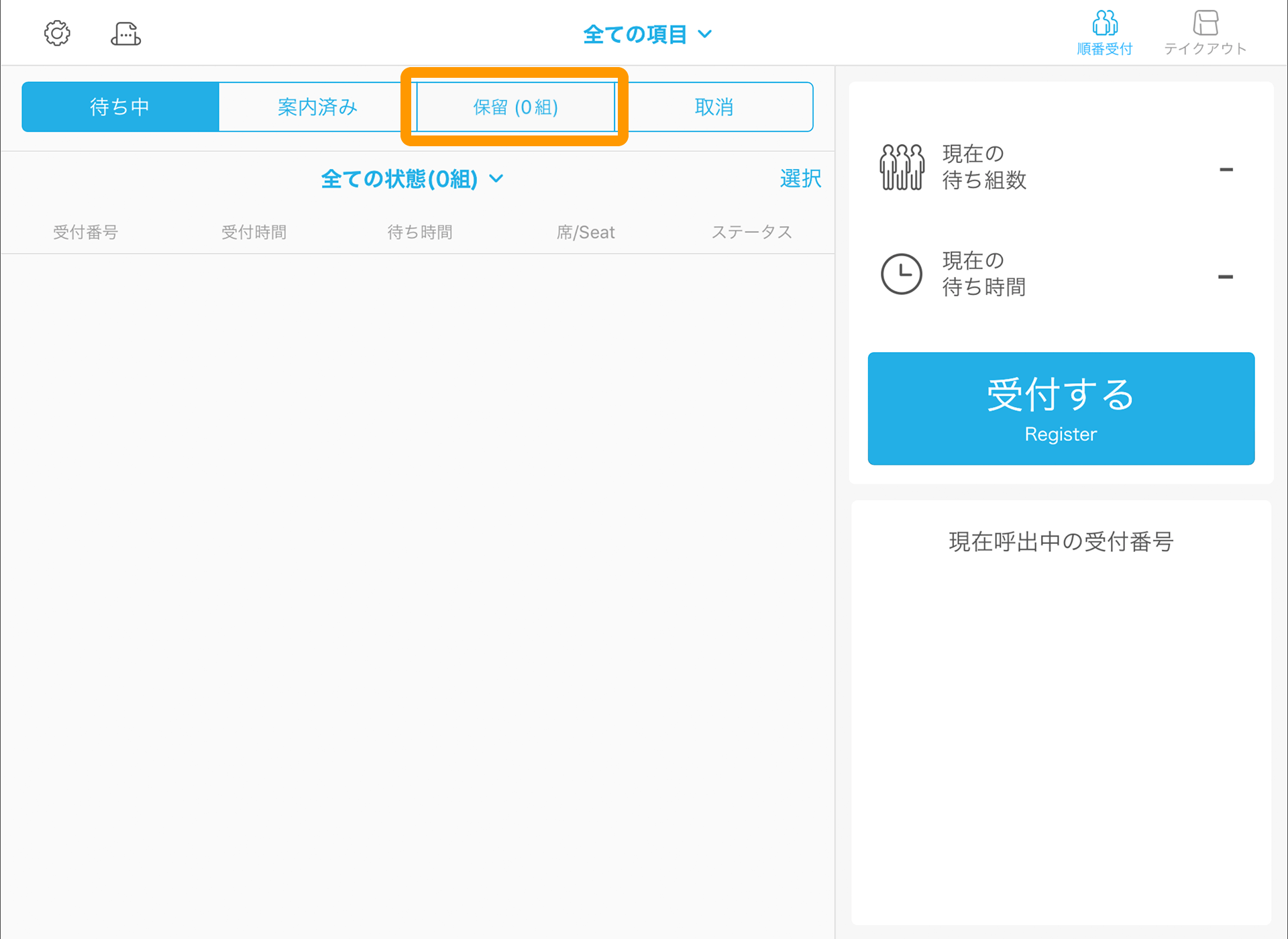Viewport: 1288px width, 939px height.
Task: Click the 受付する Register button
Action: point(1061,408)
